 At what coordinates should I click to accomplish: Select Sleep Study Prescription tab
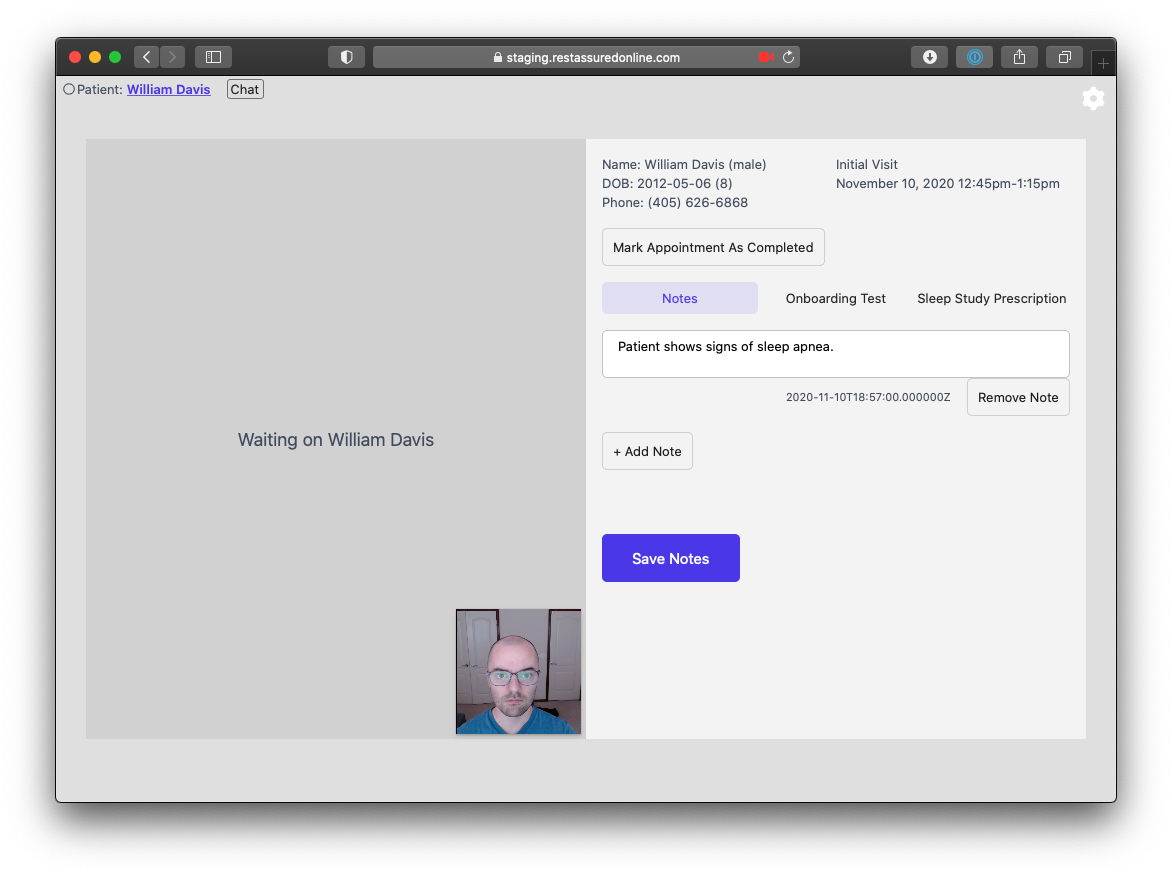pyautogui.click(x=991, y=298)
